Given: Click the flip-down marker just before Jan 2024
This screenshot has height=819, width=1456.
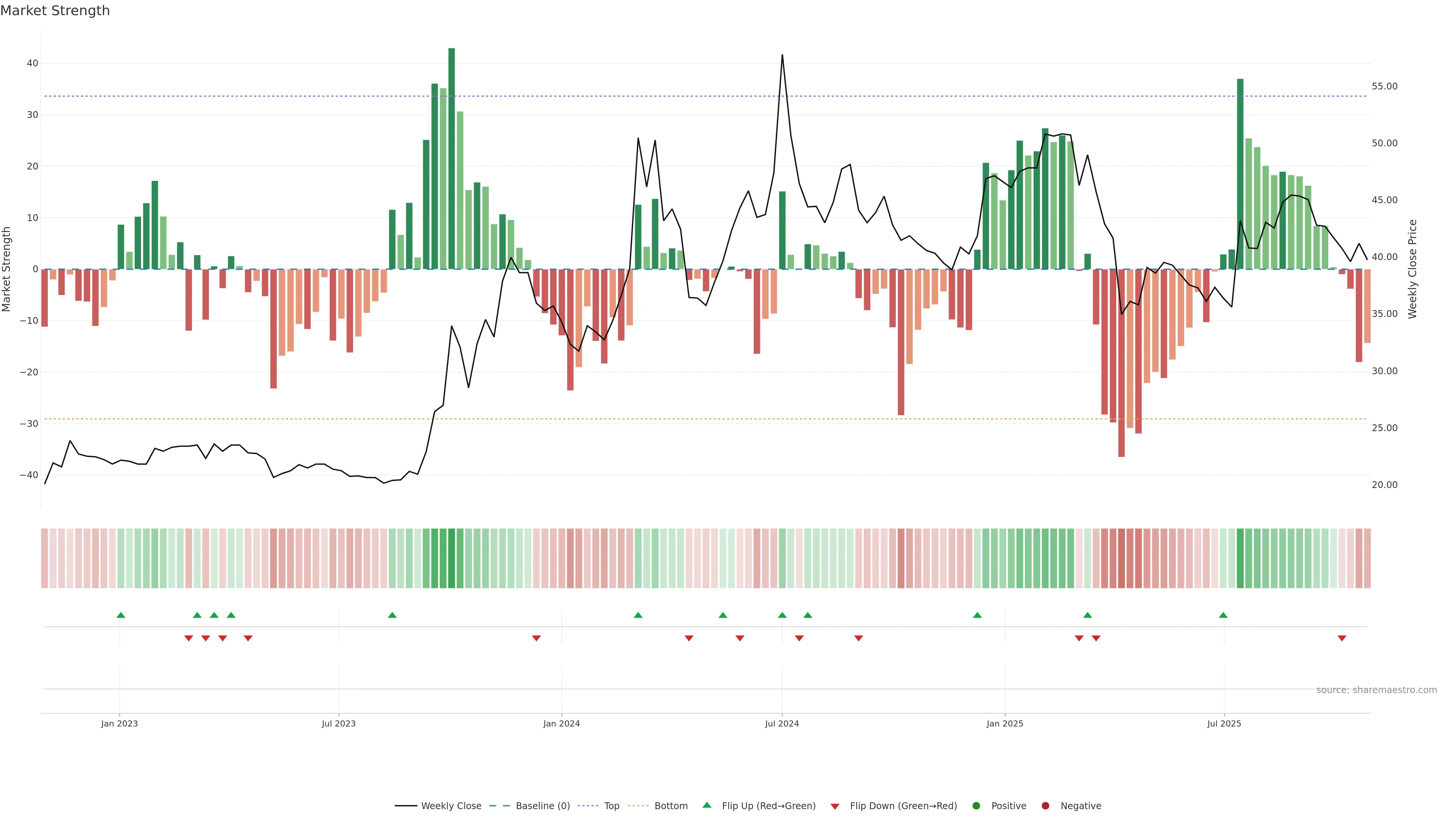Looking at the screenshot, I should click(537, 638).
